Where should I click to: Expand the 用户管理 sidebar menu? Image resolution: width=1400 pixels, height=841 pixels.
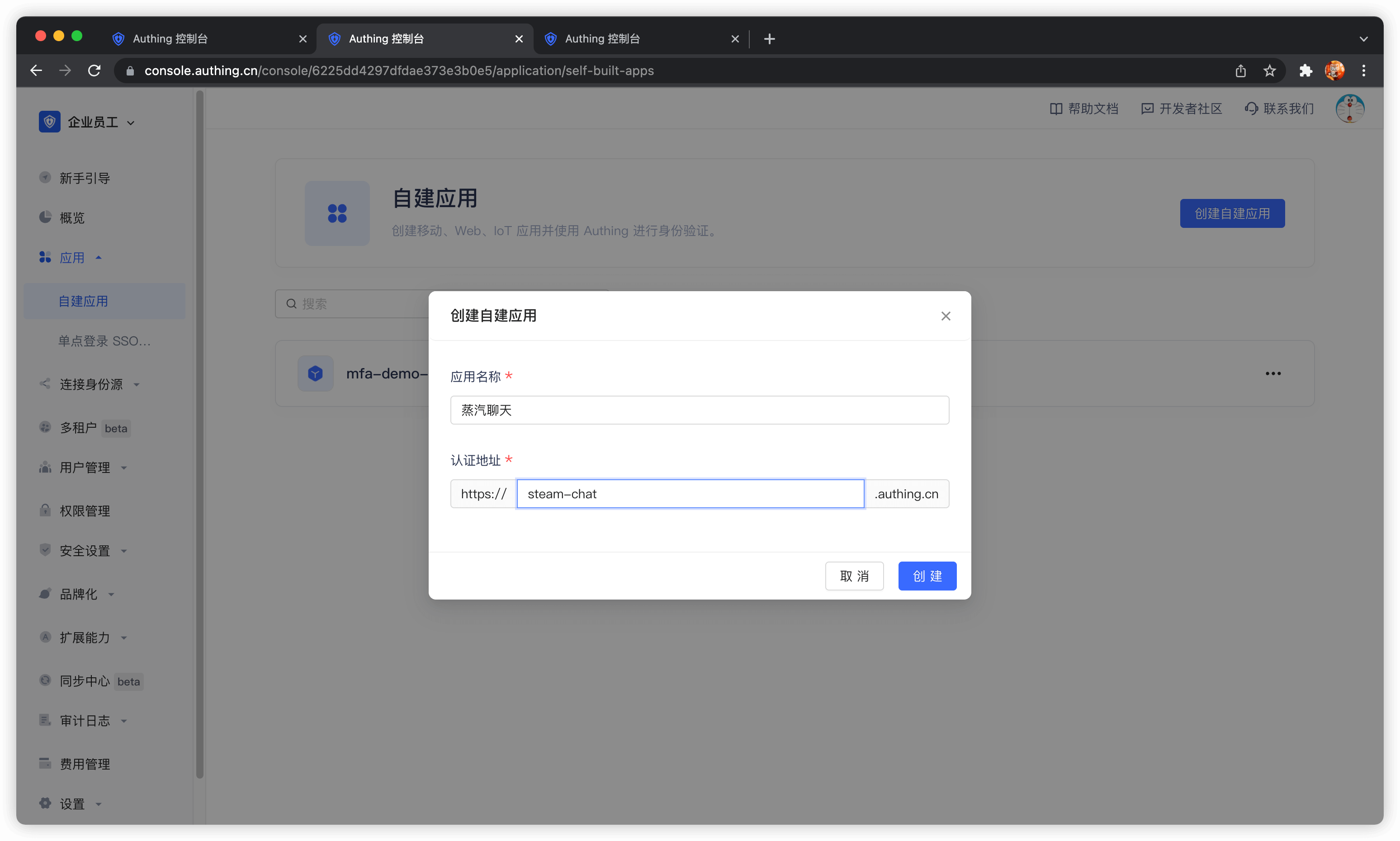[x=85, y=468]
